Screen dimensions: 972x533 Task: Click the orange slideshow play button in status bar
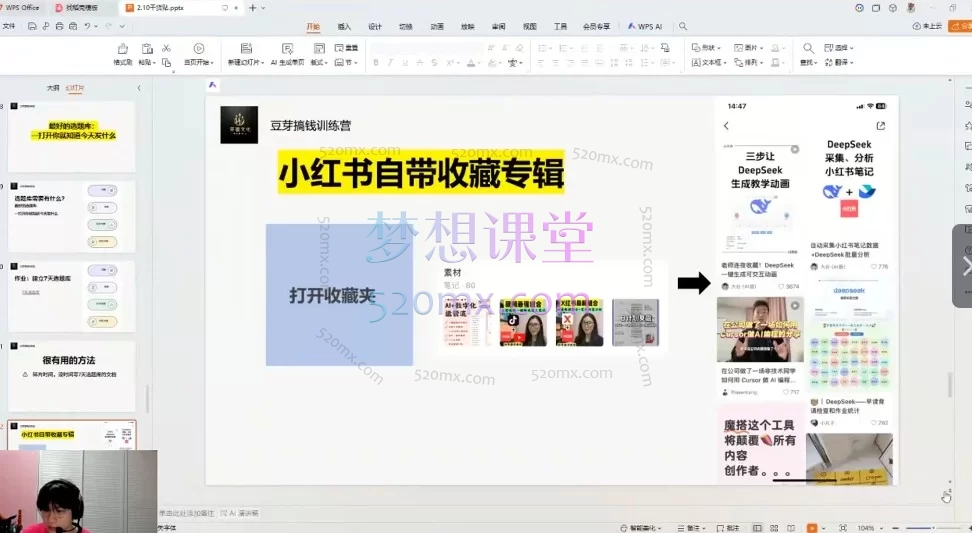coord(811,528)
